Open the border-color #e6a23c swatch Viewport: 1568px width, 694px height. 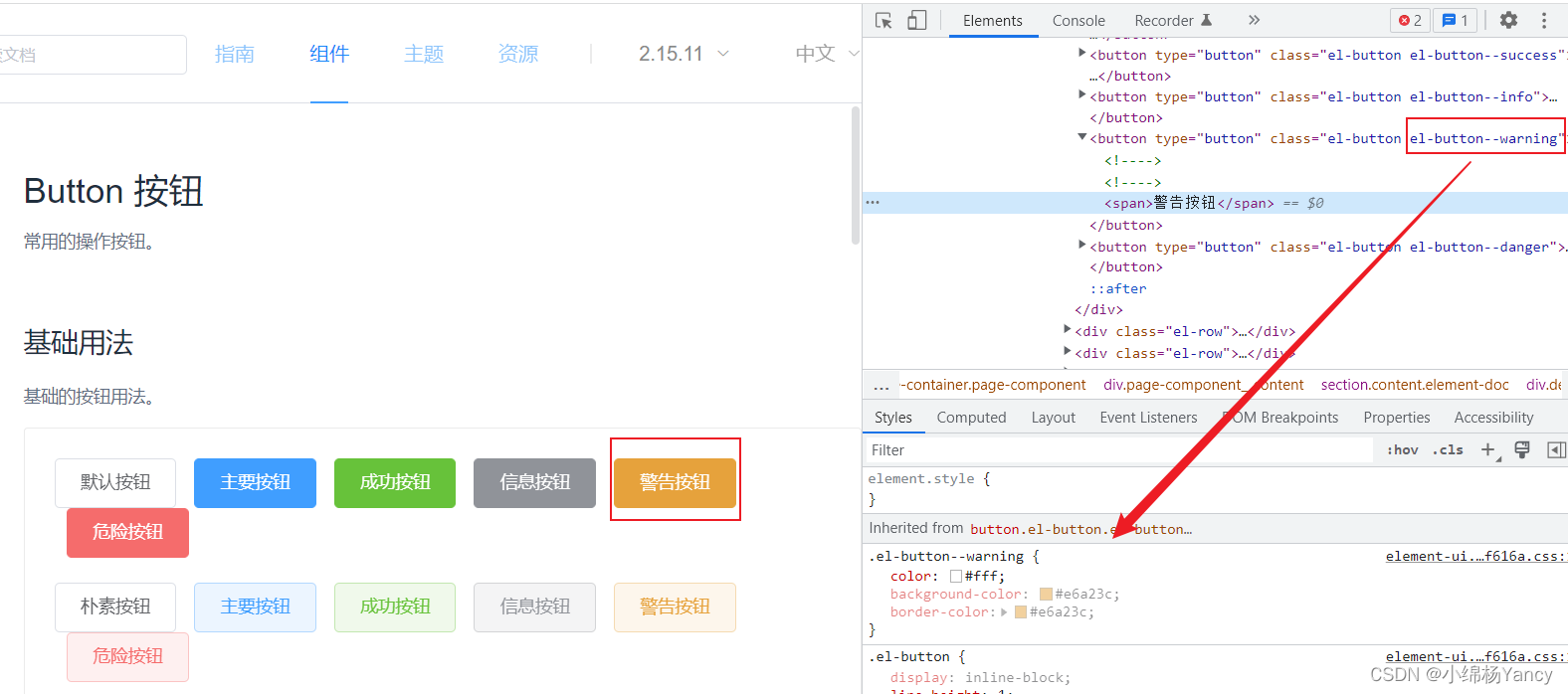[1021, 612]
